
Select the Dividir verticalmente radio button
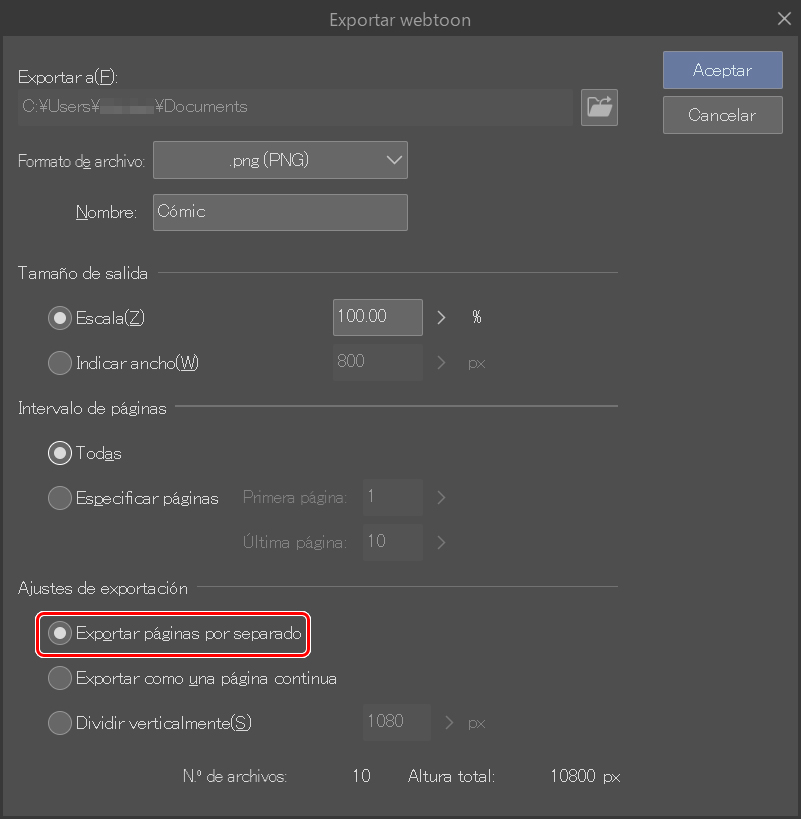click(x=60, y=723)
